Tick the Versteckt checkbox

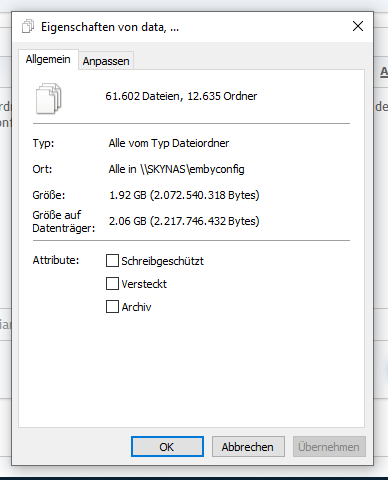(112, 284)
